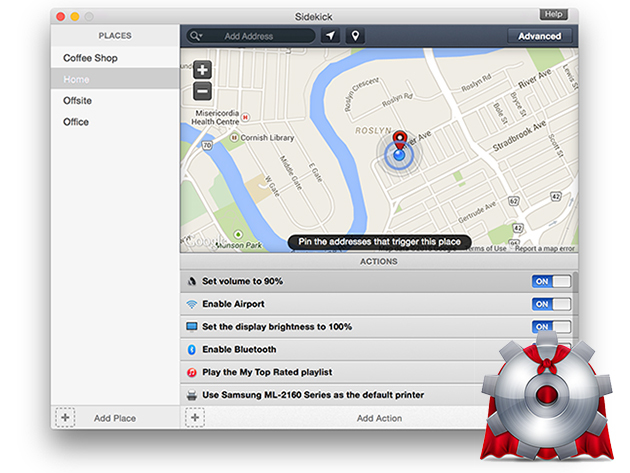Toggle the display brightness ON switch
The height and width of the screenshot is (473, 630).
point(551,327)
